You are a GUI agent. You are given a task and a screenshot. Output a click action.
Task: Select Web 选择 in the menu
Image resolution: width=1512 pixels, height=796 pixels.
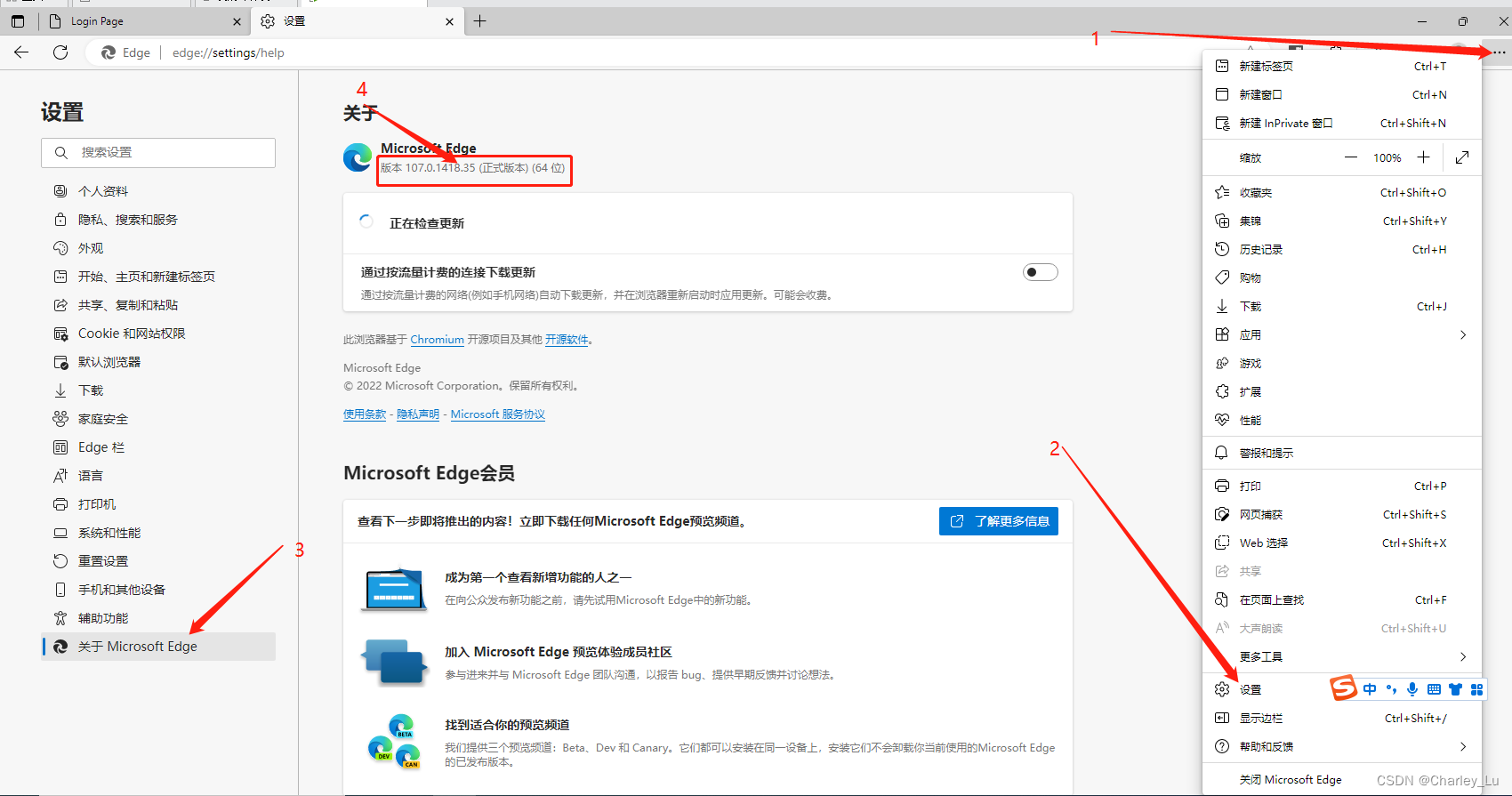pos(1342,543)
